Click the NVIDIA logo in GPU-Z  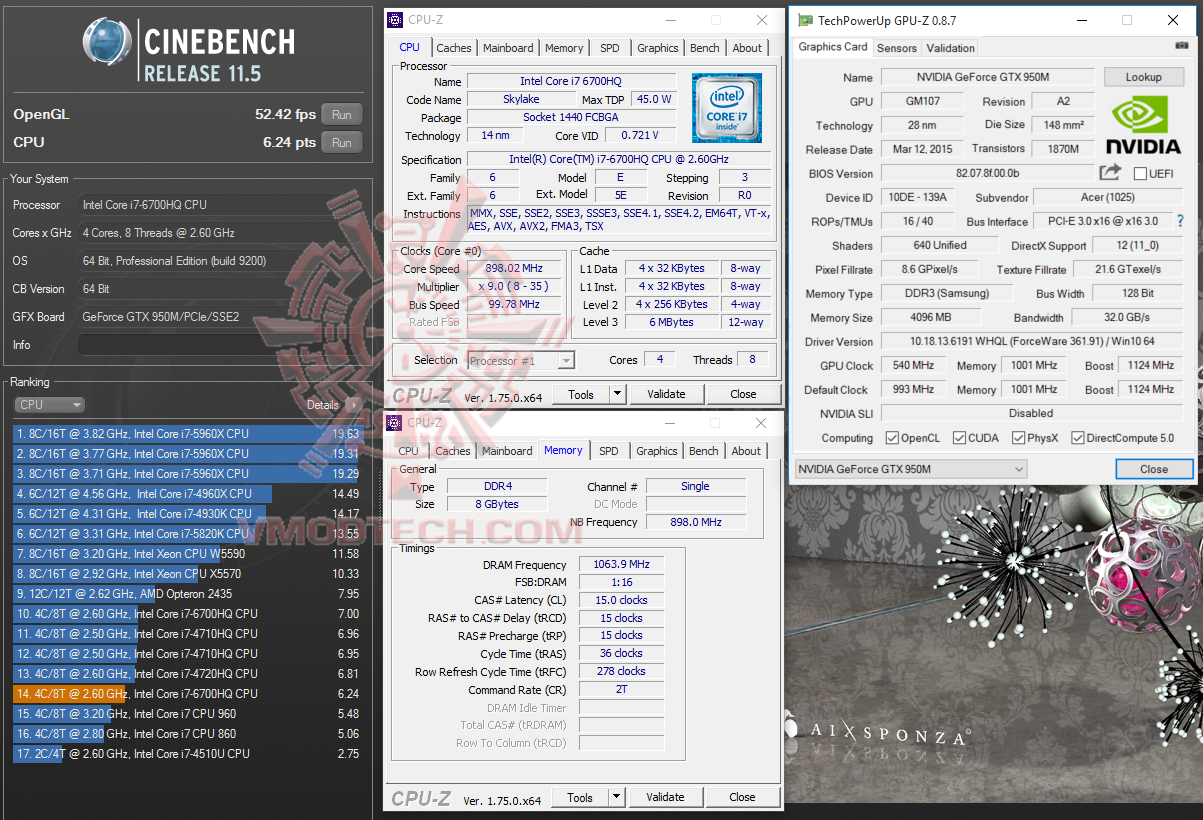point(1145,125)
